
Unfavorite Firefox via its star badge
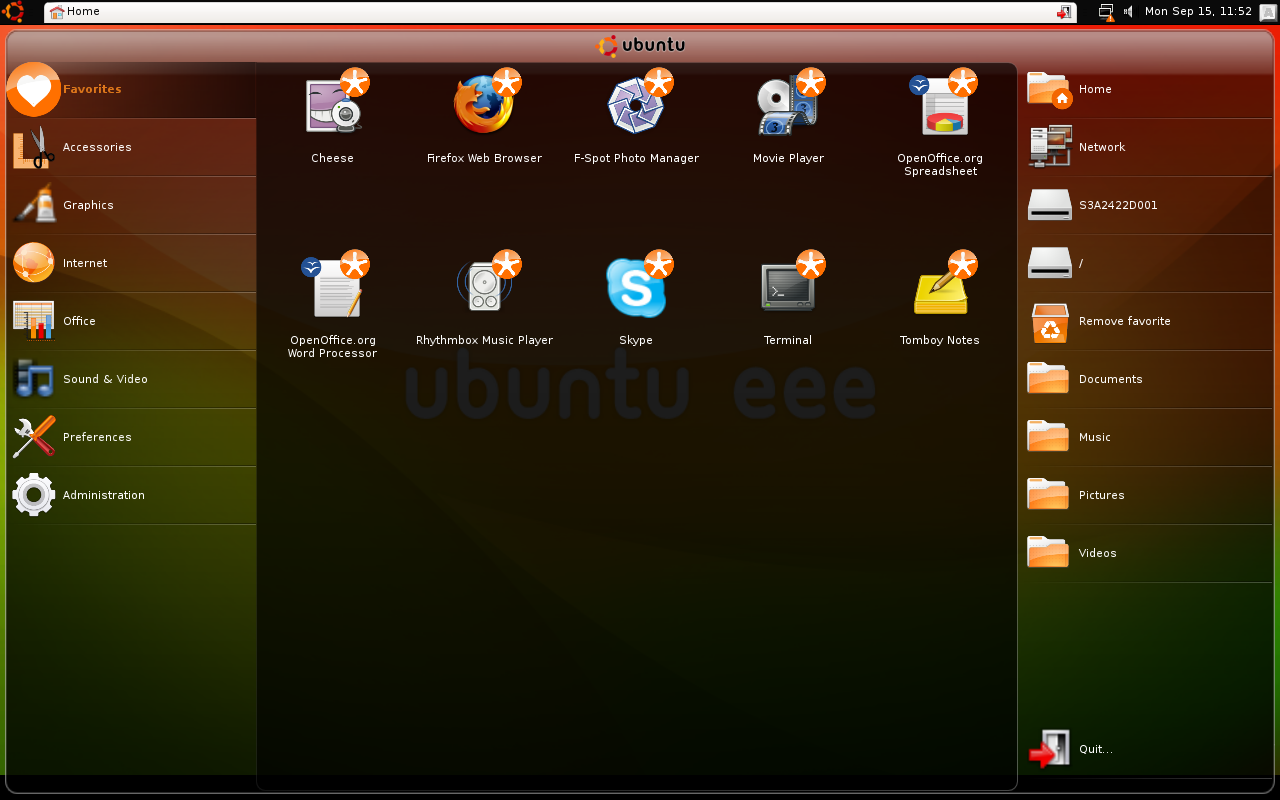[507, 82]
